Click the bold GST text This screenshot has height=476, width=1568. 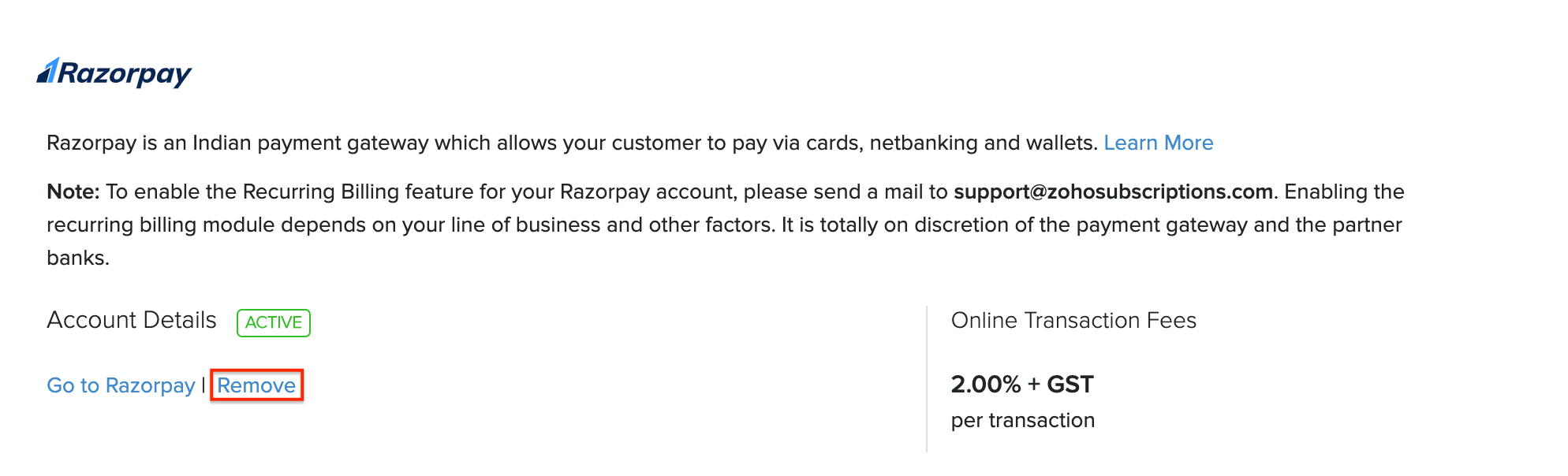click(x=1070, y=385)
